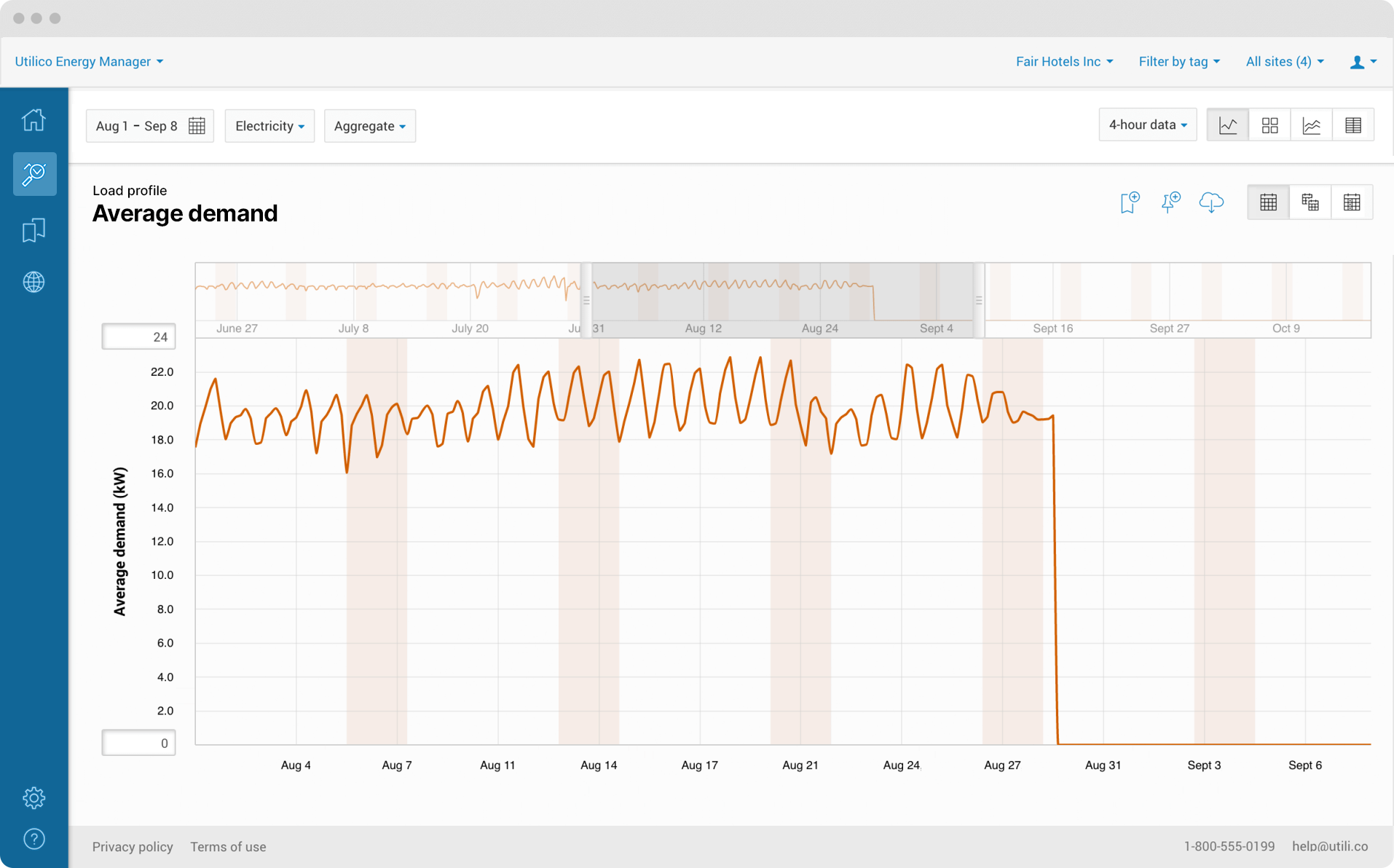Download the Average demand data
The image size is (1394, 868).
pos(1211,203)
